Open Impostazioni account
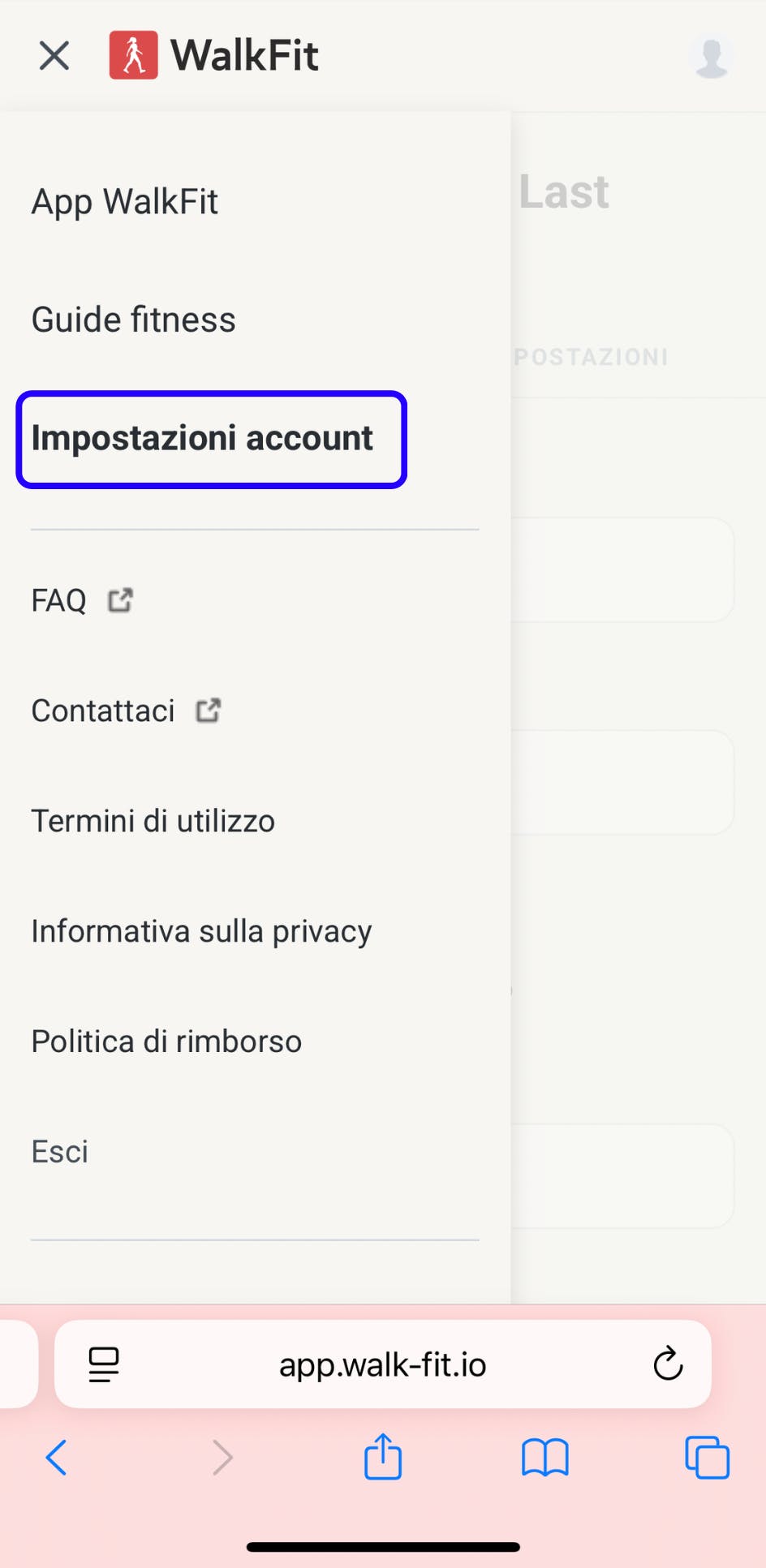The height and width of the screenshot is (1568, 766). click(203, 439)
